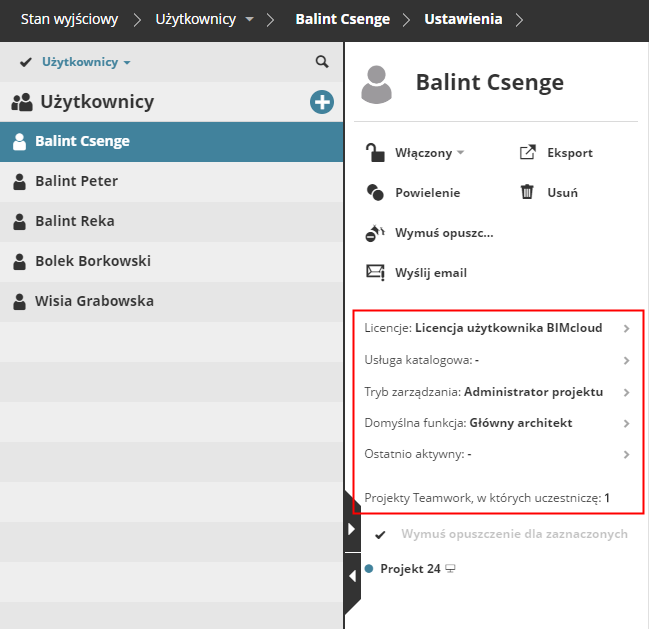This screenshot has width=649, height=629.
Task: Collapse panel with the right-pointing splitter arrow
Action: [x=351, y=529]
